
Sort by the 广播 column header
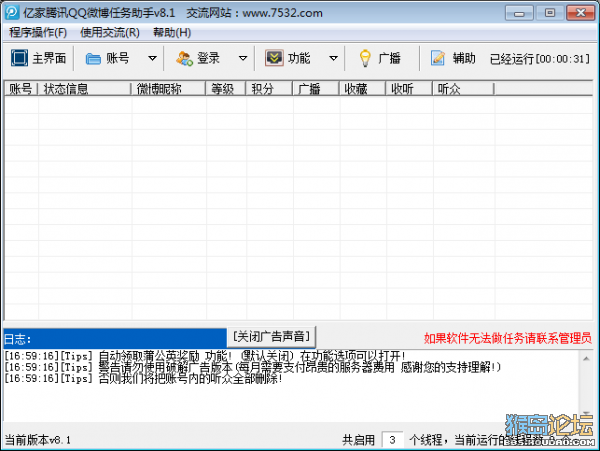point(316,89)
